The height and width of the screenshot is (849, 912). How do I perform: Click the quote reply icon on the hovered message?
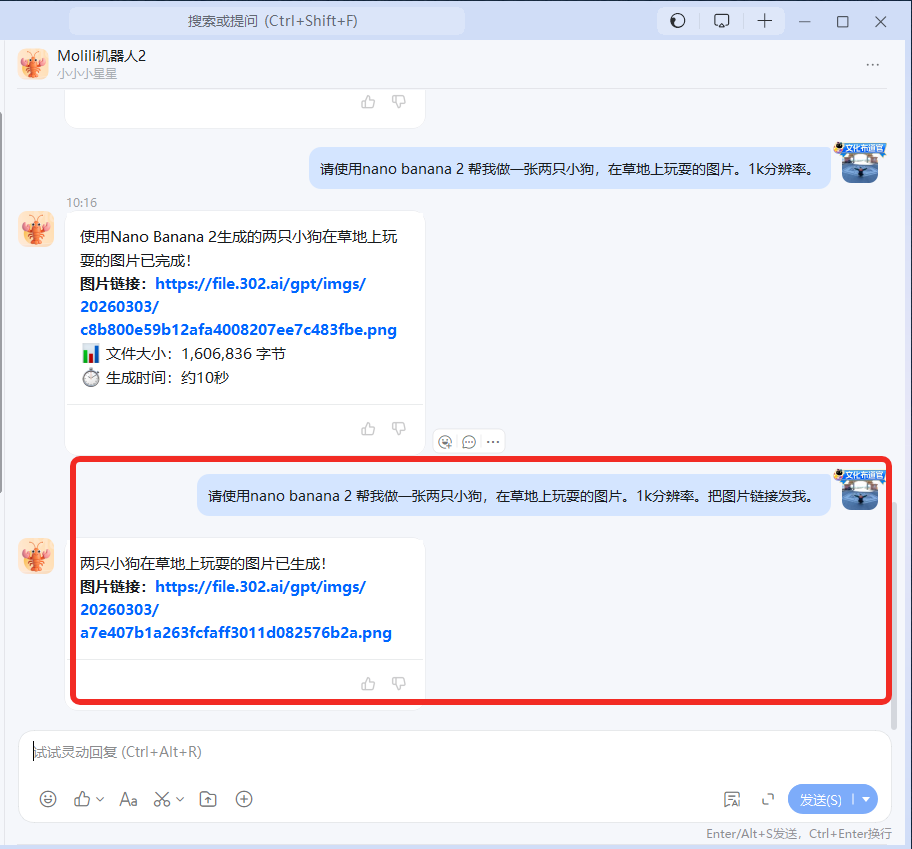(469, 441)
